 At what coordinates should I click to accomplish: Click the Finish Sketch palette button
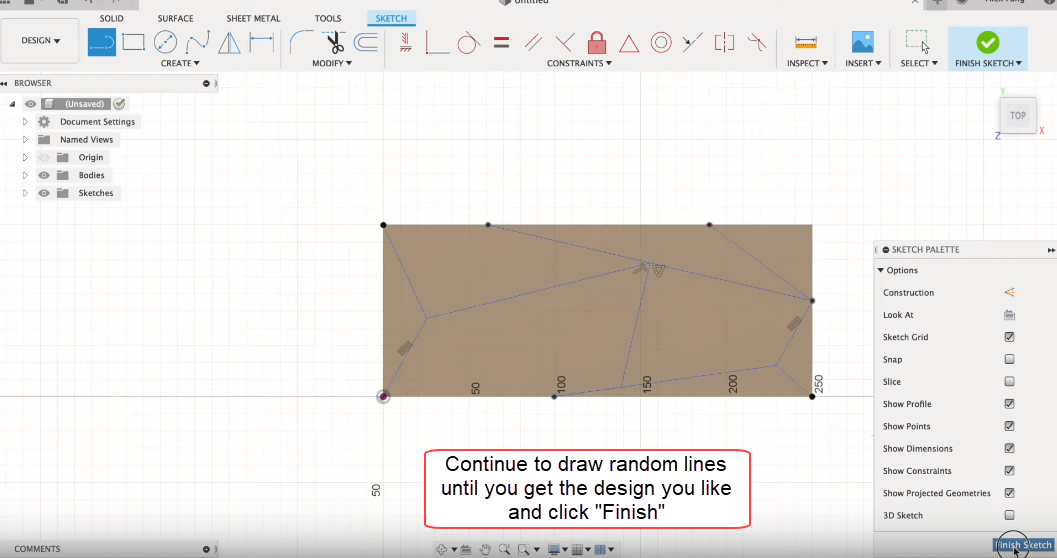1023,545
